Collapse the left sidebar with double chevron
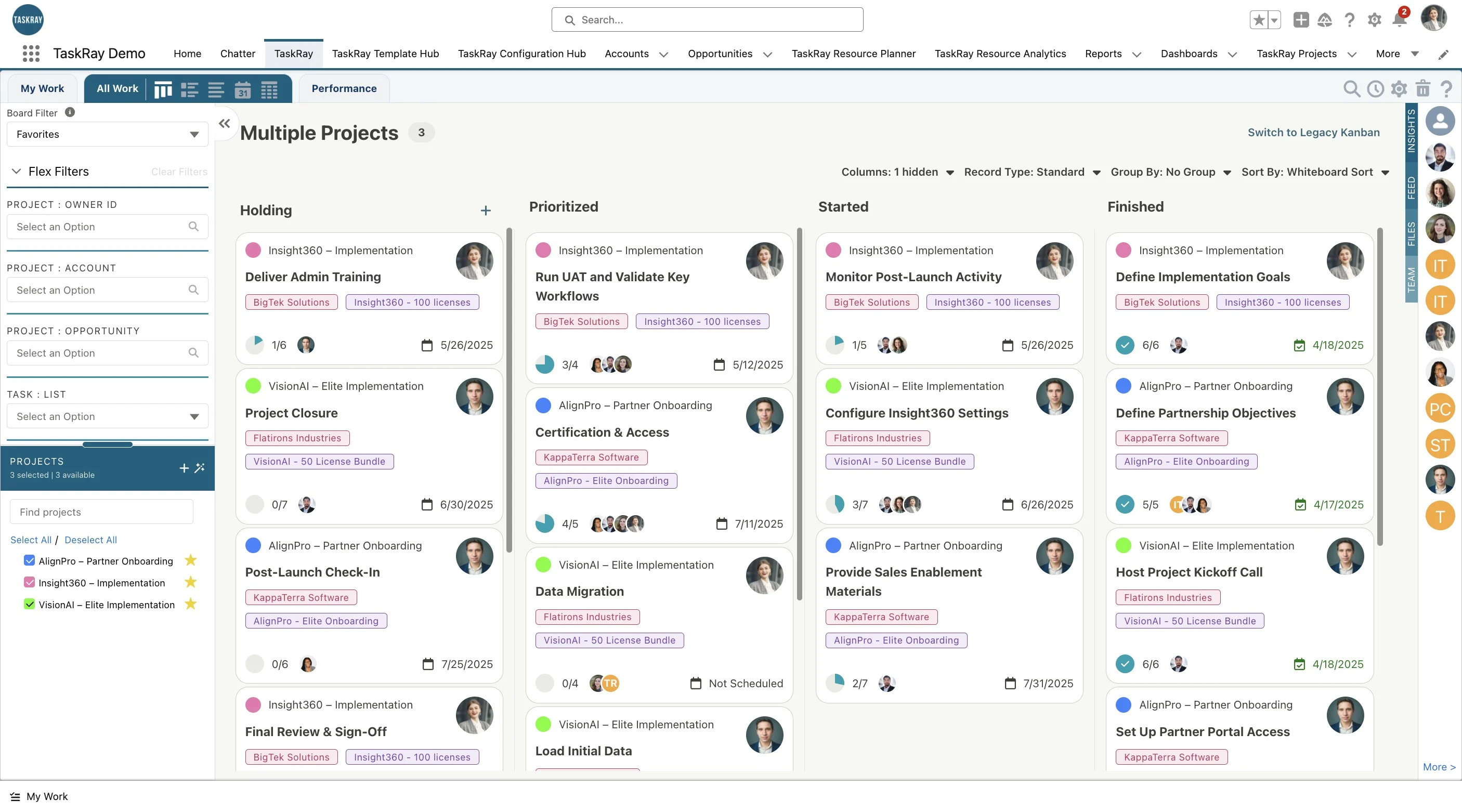Screen dimensions: 1462x812 [x=225, y=123]
